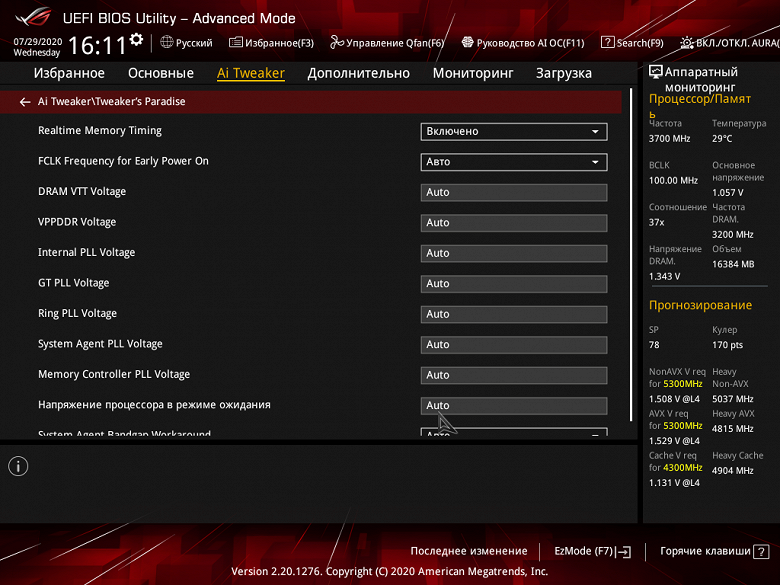Select Напряжение процессора в режиме ожидания label
Screen dimensions: 780x585
[154, 405]
